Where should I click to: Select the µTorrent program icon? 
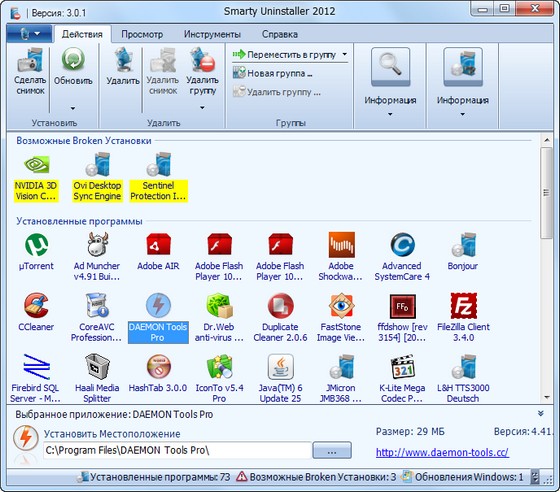[36, 245]
